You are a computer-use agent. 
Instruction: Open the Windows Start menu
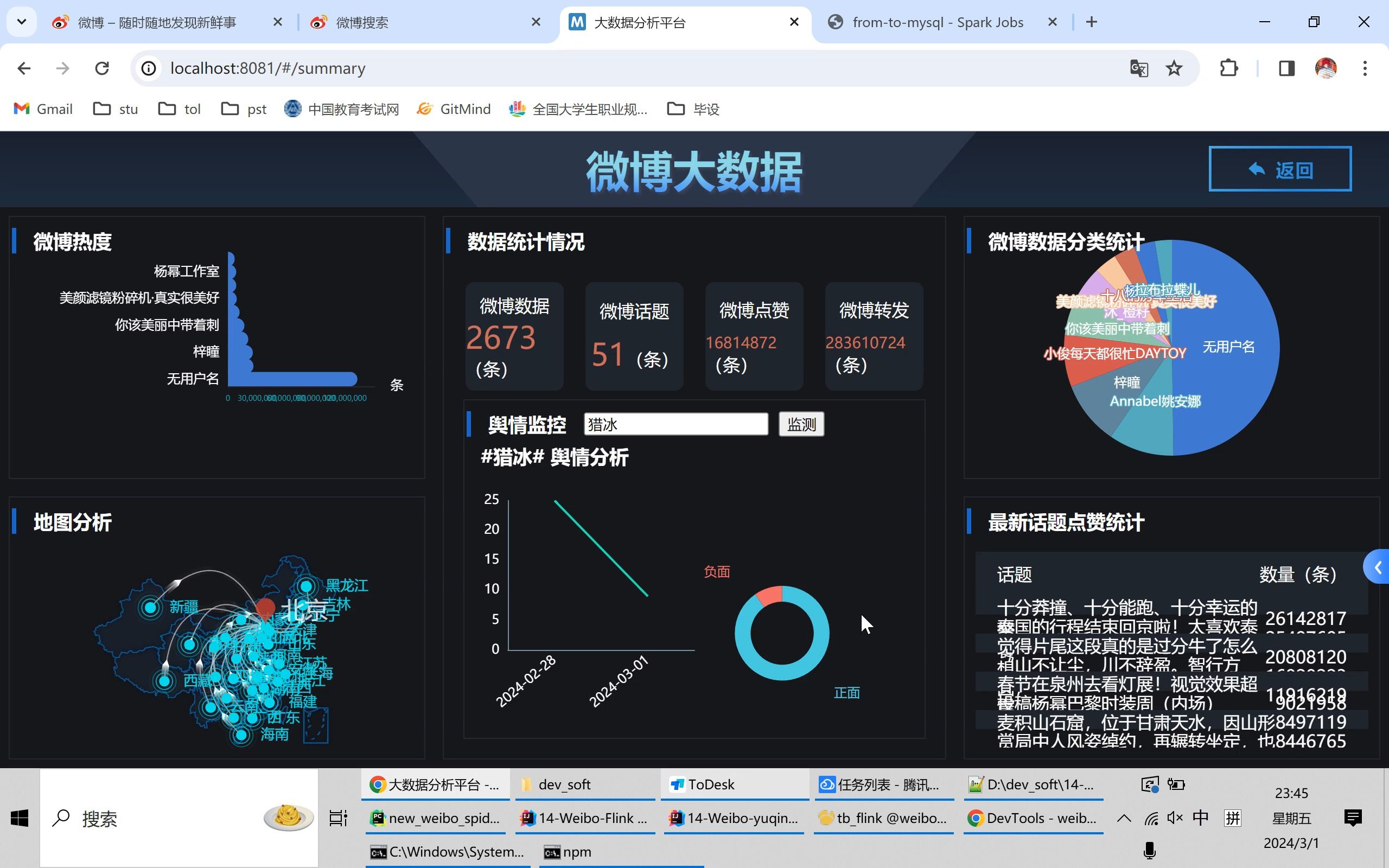click(20, 818)
